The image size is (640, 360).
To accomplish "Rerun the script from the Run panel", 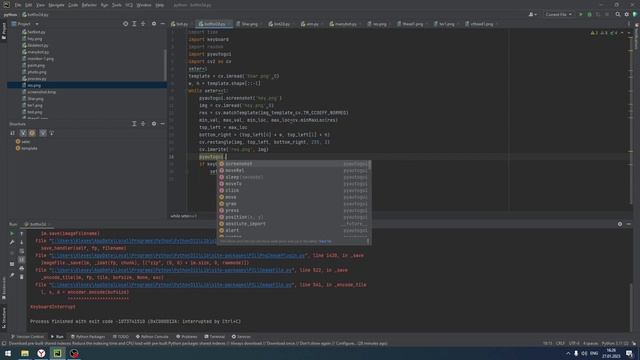I will coord(12,233).
